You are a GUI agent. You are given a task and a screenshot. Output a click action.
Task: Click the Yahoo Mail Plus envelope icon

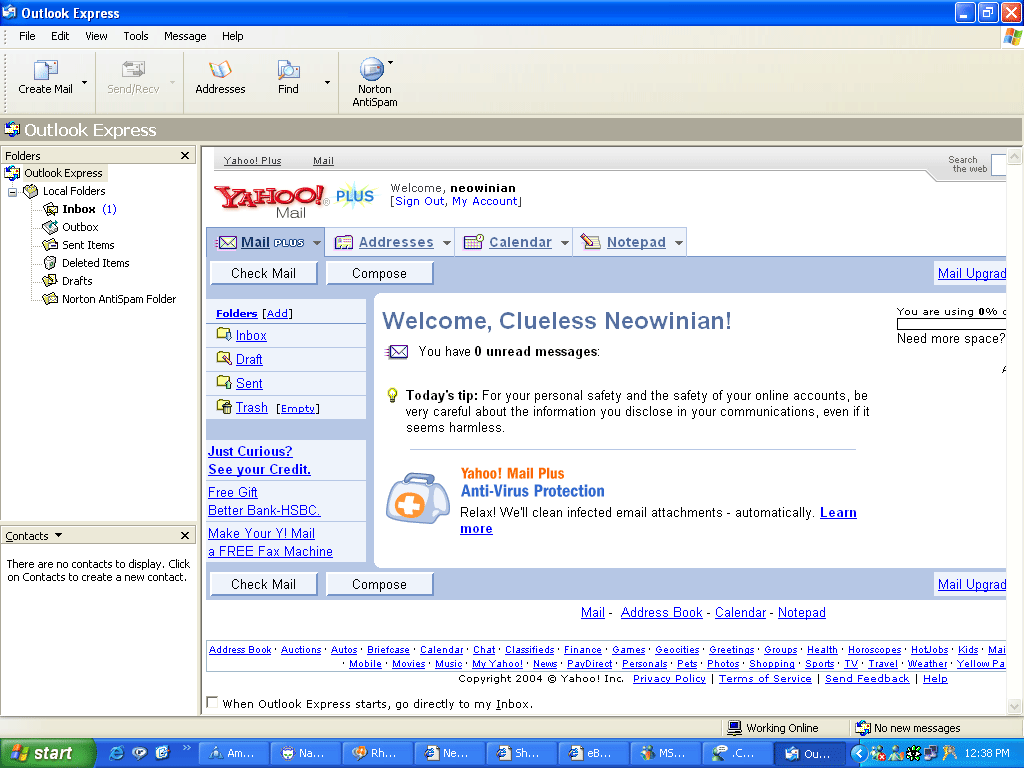pyautogui.click(x=227, y=242)
